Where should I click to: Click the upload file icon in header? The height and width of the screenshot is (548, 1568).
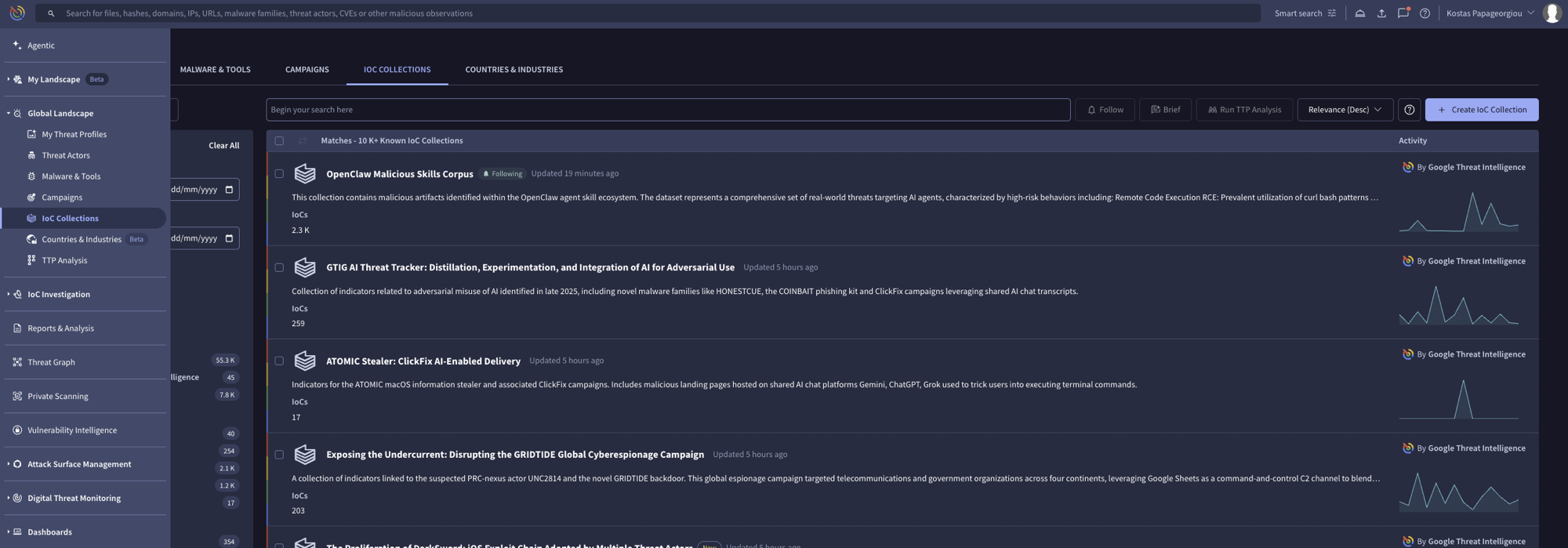tap(1381, 13)
